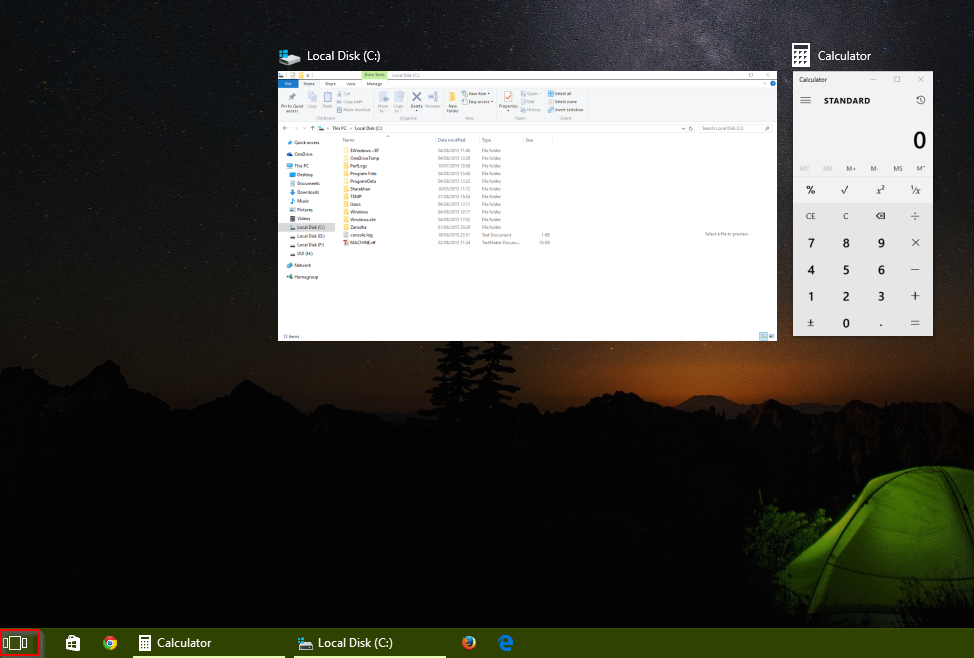This screenshot has width=974, height=658.
Task: Click the calculator icon beside Calculator title
Action: click(x=801, y=55)
